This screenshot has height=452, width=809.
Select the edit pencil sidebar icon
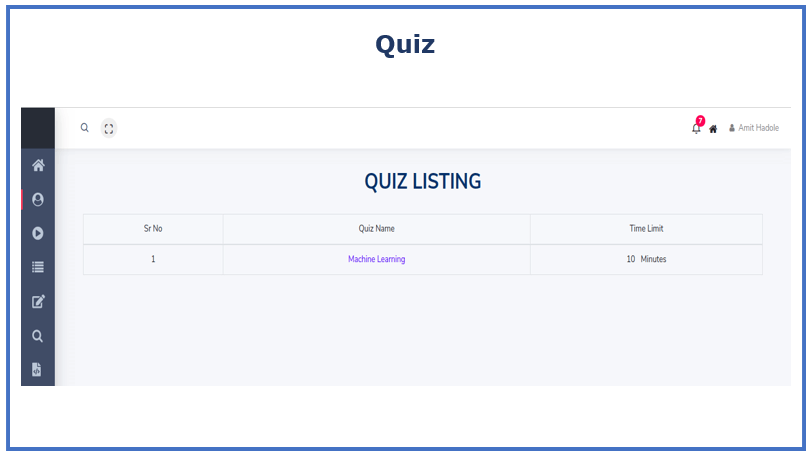point(38,301)
